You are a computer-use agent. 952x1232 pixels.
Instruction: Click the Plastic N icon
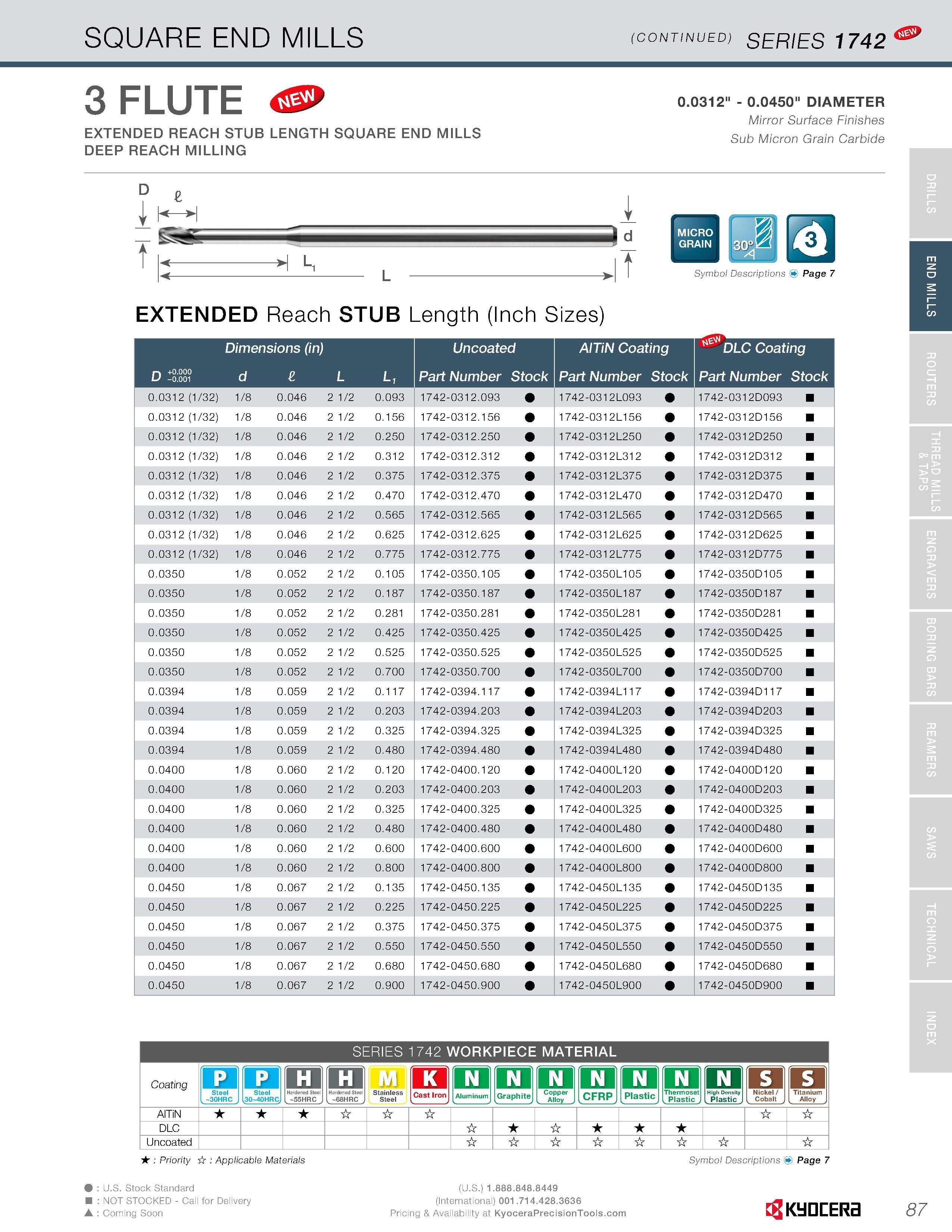640,1084
